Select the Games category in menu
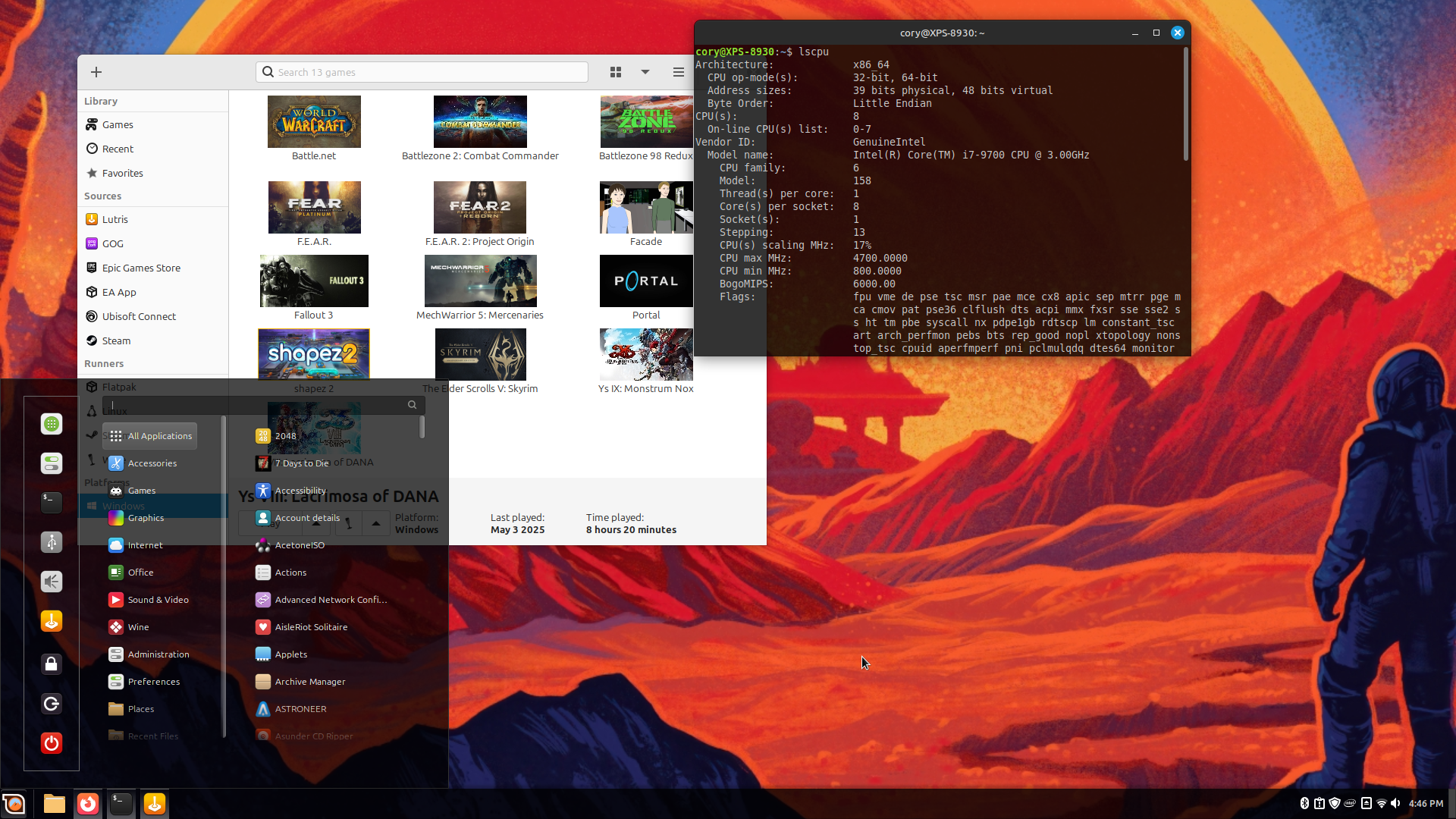The width and height of the screenshot is (1456, 819). (142, 491)
